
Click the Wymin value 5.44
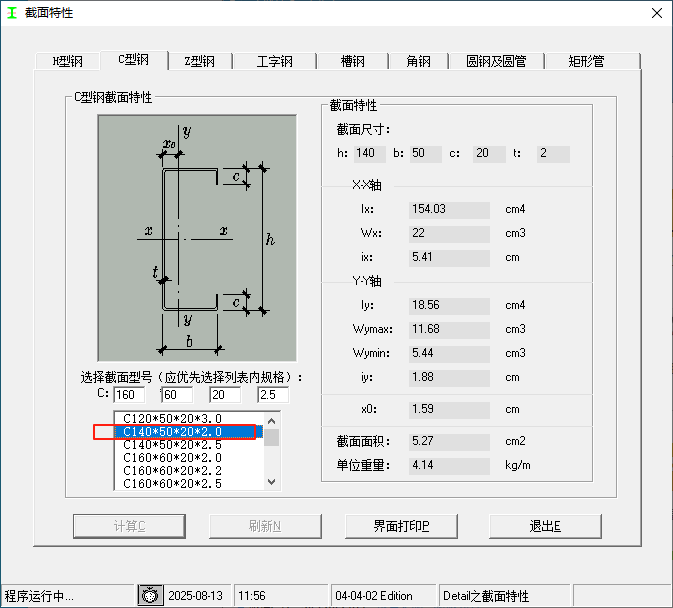449,354
